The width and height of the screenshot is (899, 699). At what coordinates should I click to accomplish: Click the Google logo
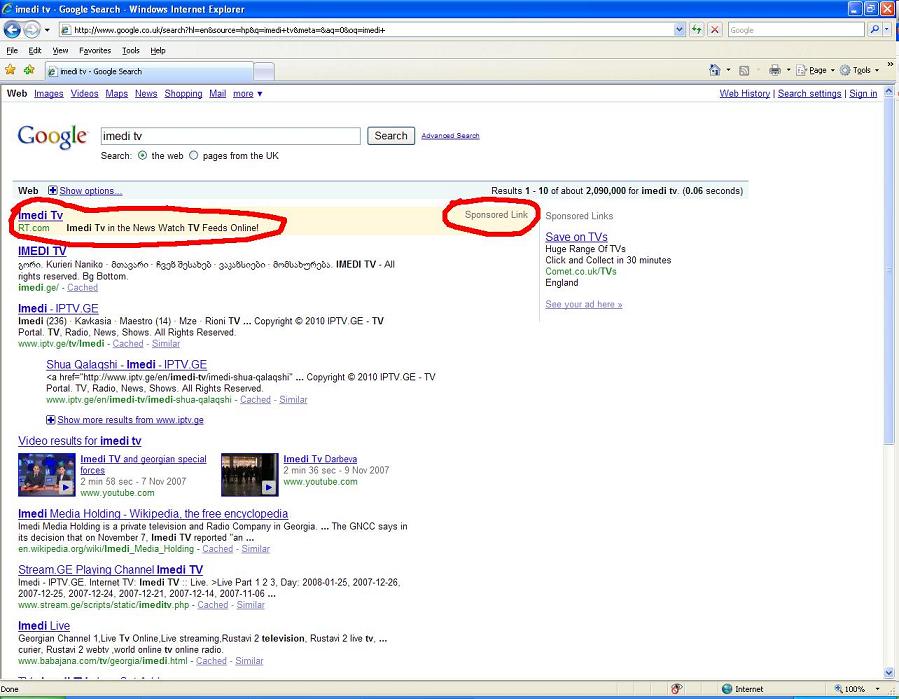click(53, 136)
